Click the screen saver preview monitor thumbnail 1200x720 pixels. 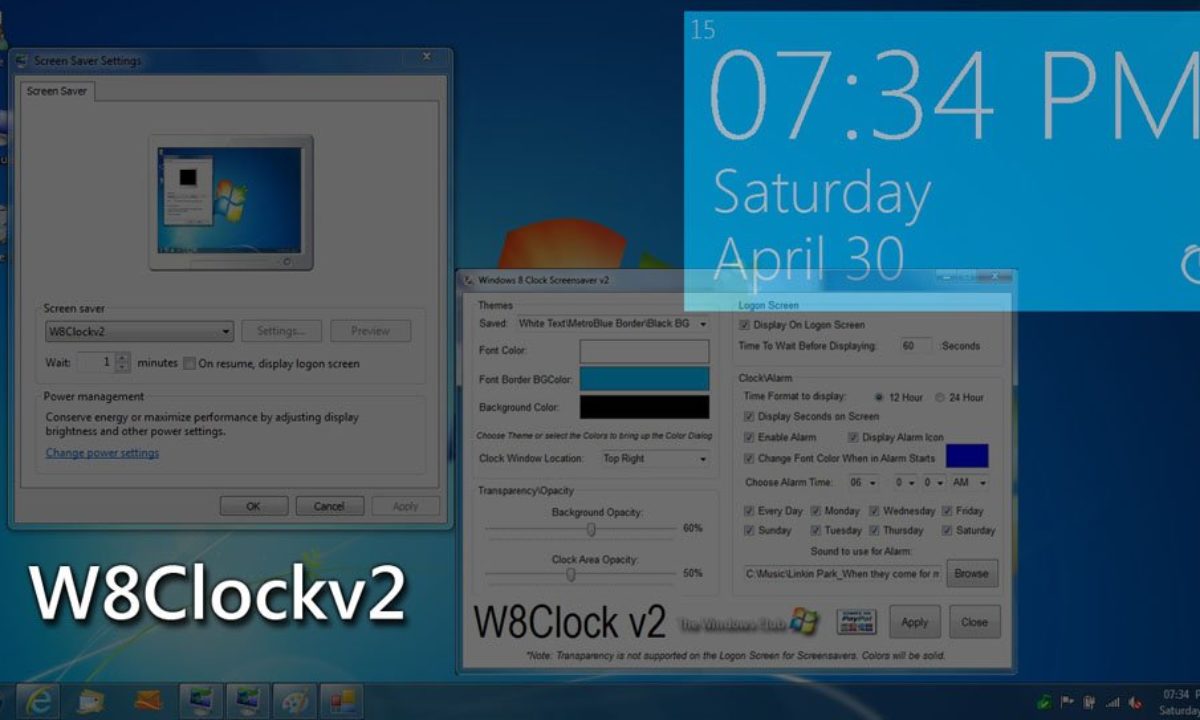click(231, 203)
